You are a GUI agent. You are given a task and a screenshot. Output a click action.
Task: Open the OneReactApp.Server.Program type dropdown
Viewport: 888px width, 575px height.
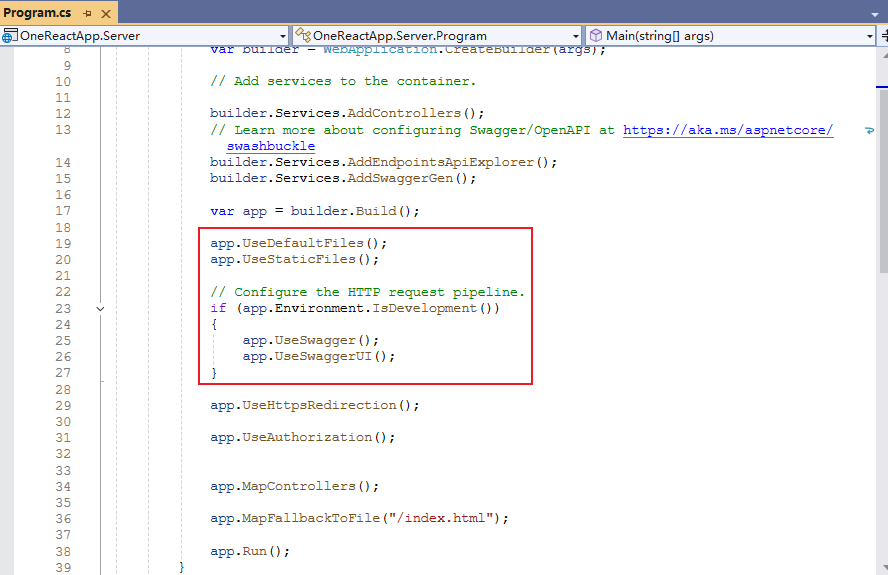coord(575,36)
